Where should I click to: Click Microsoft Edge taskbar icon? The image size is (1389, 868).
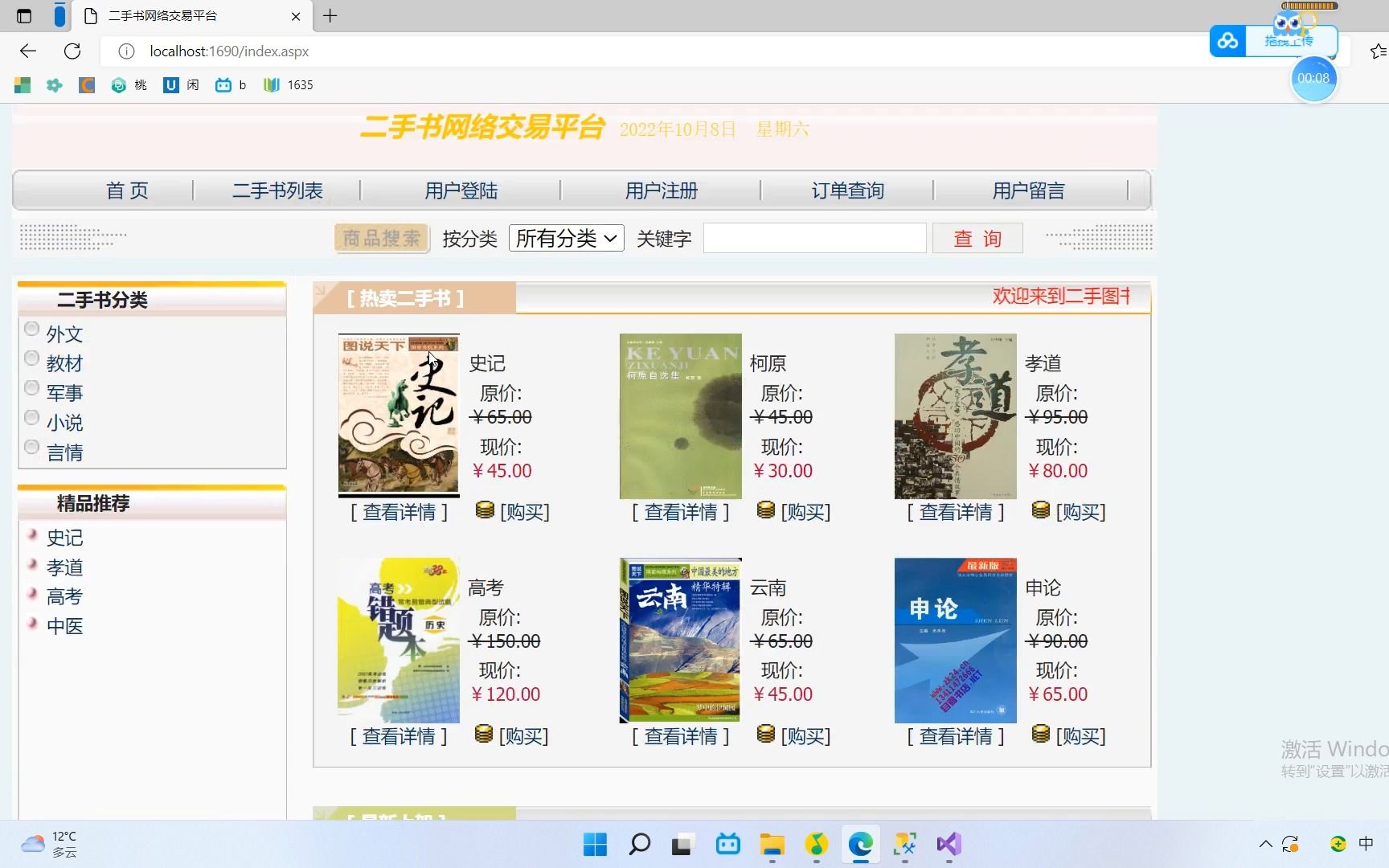[860, 844]
